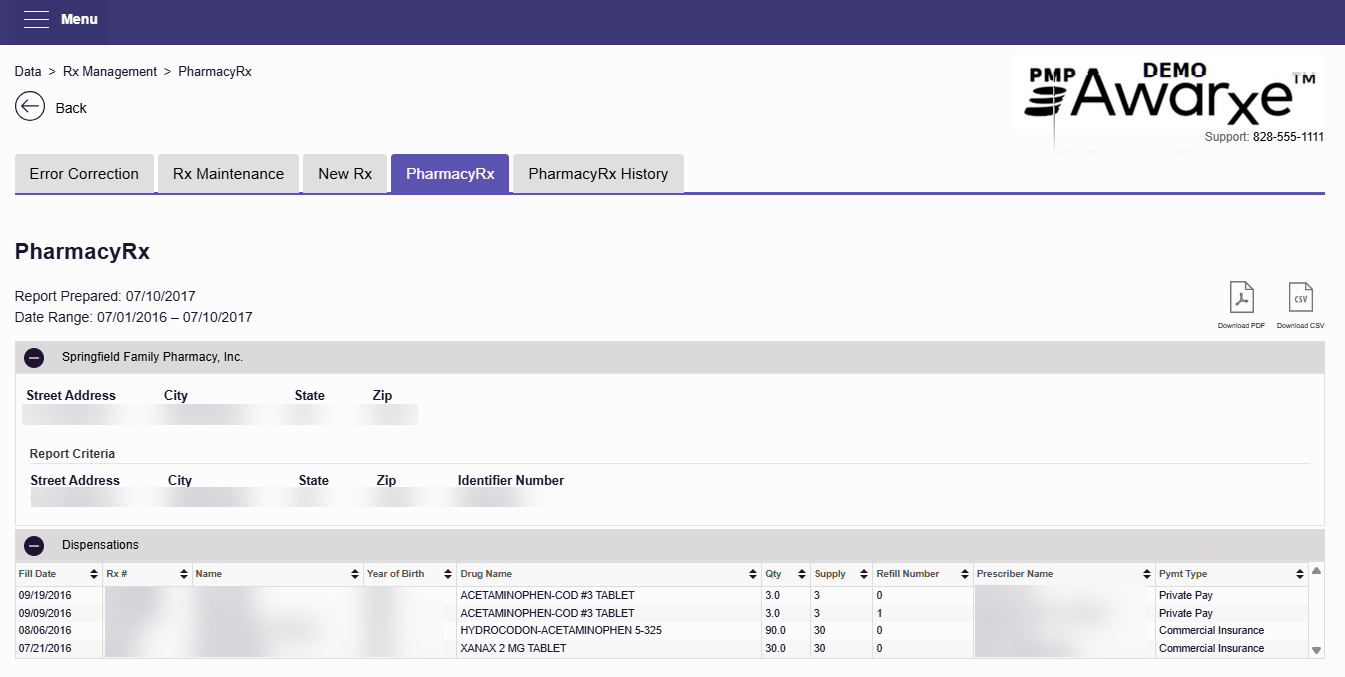1345x677 pixels.
Task: Collapse the Dispensations section
Action: pyautogui.click(x=34, y=545)
